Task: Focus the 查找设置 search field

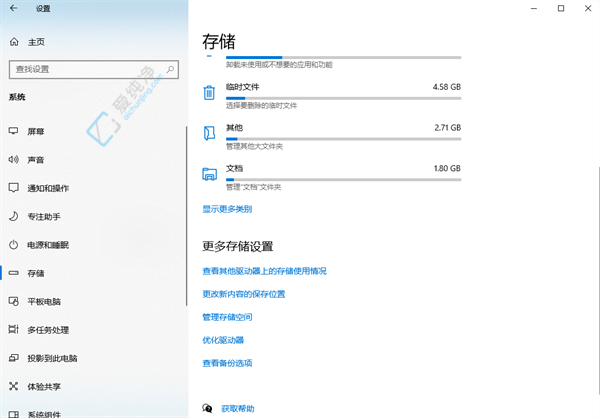Action: [94, 69]
